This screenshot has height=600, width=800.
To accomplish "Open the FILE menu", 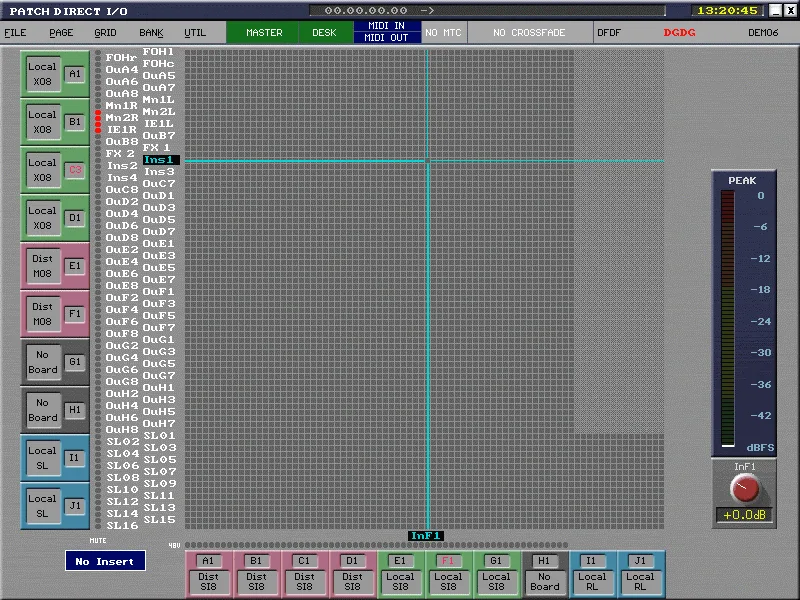I will pyautogui.click(x=15, y=33).
